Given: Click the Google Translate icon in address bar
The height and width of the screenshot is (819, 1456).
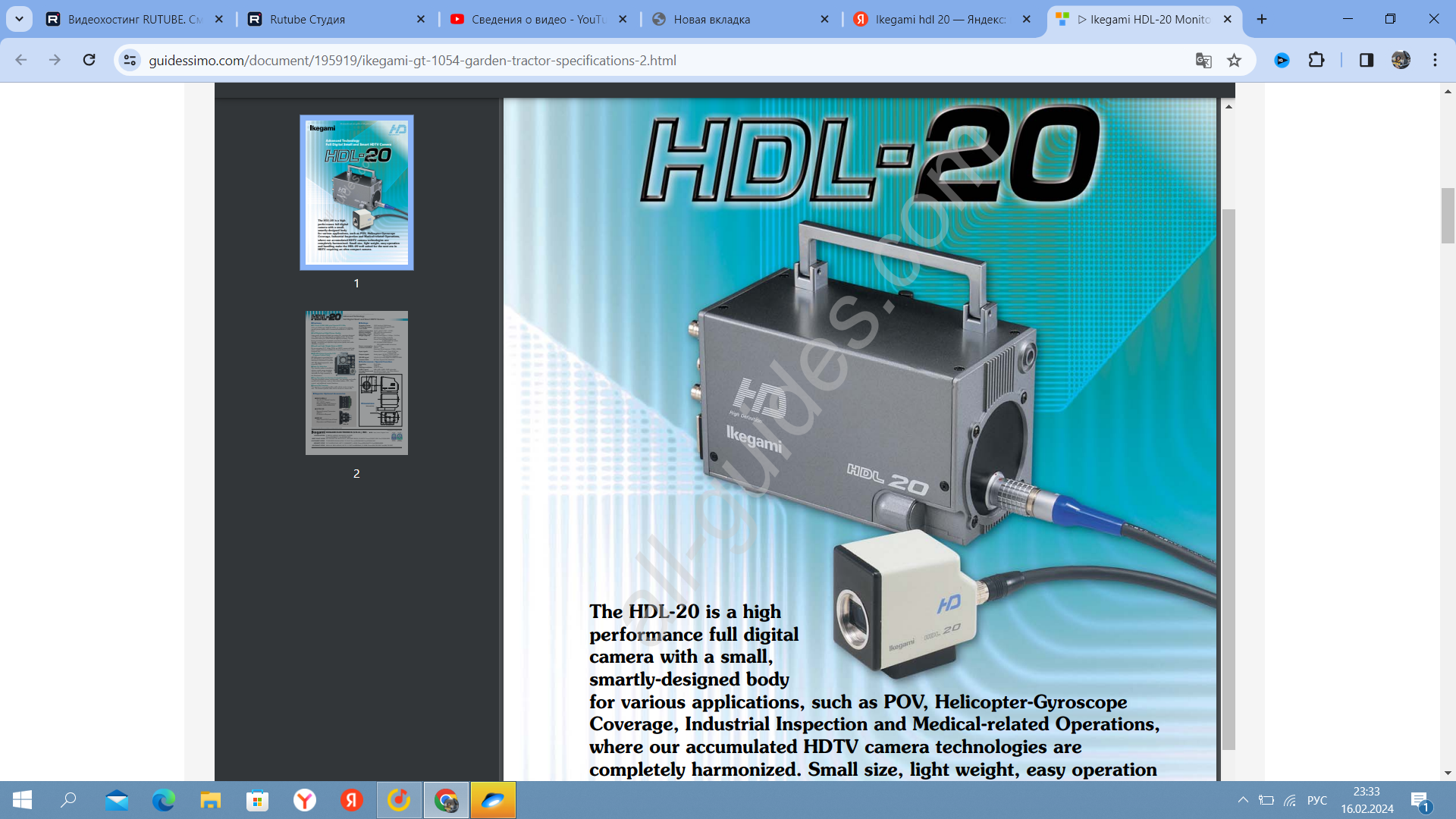Looking at the screenshot, I should (x=1203, y=60).
